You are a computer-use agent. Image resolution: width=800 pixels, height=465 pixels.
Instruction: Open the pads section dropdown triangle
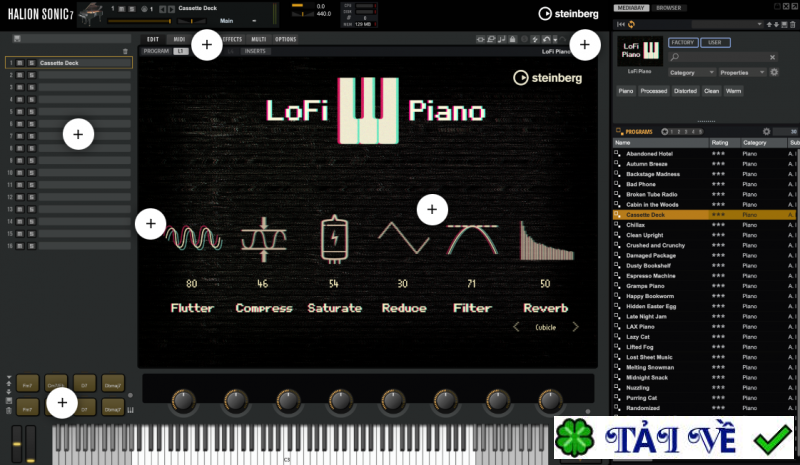click(9, 377)
